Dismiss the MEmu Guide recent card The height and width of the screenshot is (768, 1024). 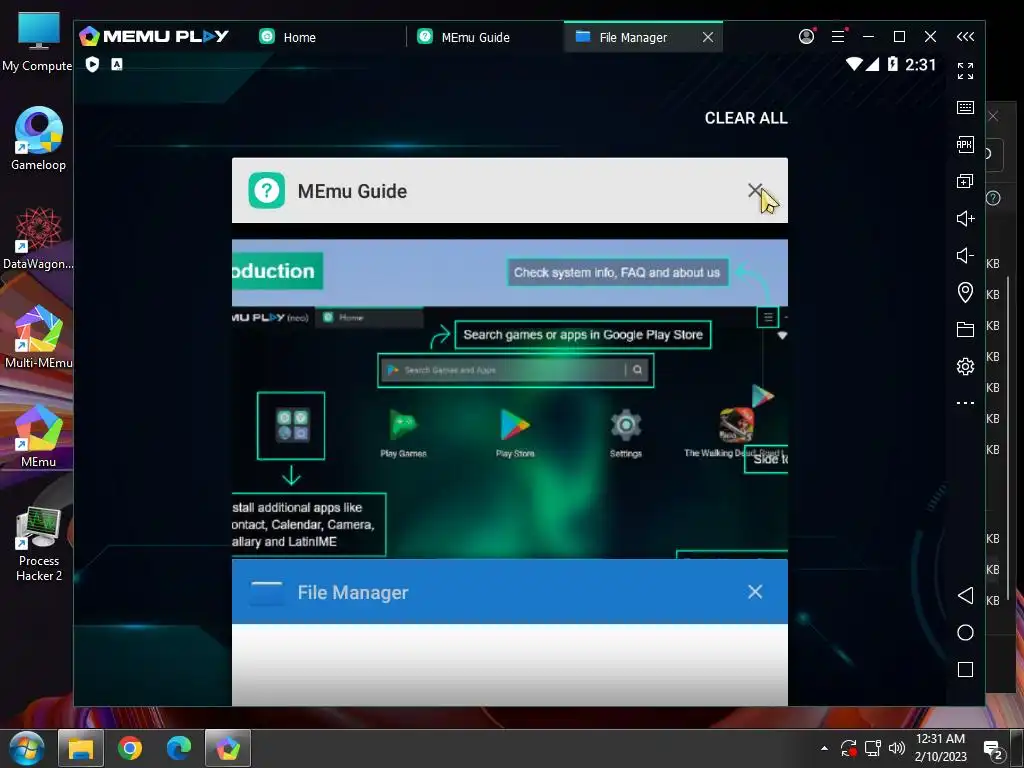click(x=755, y=190)
